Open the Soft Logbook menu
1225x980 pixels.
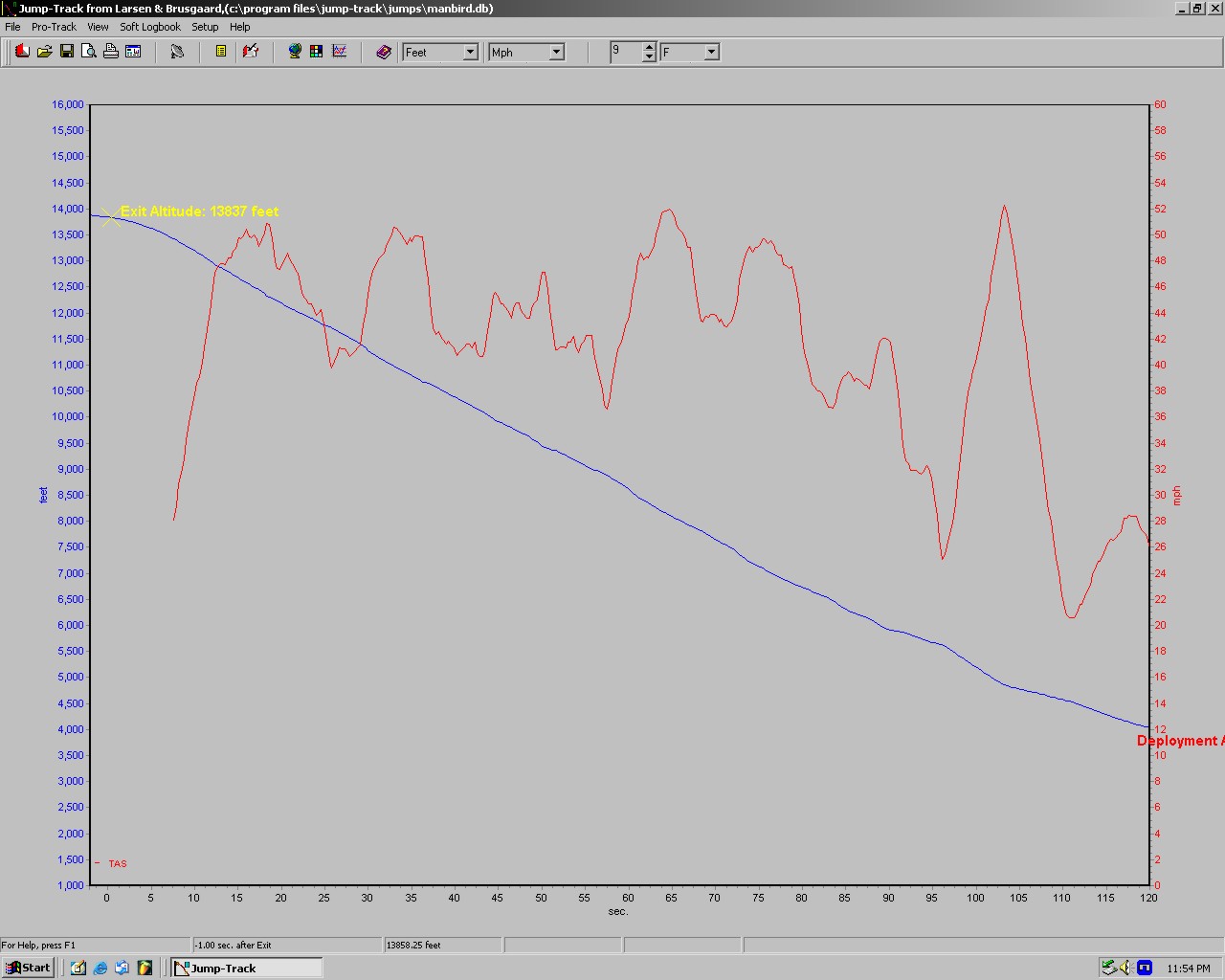point(150,27)
